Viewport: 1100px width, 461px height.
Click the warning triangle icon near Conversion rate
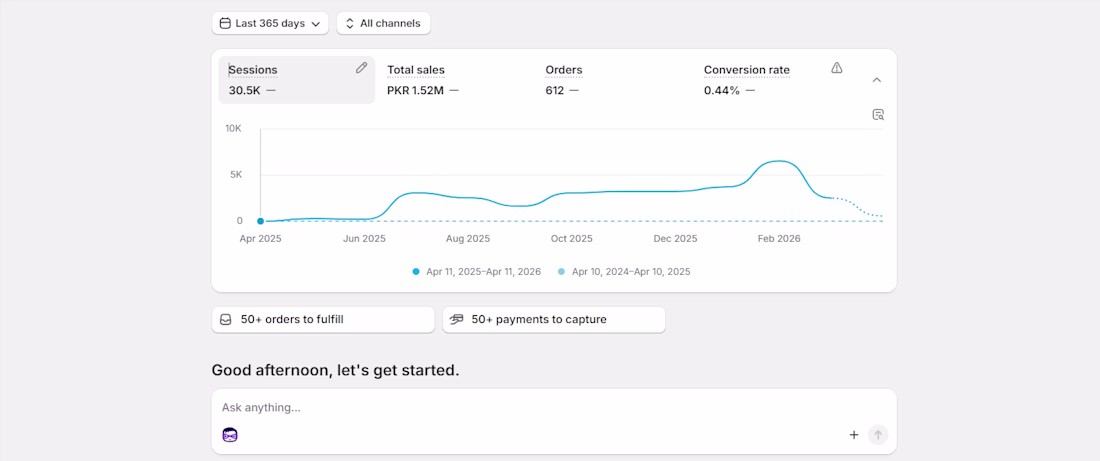(836, 68)
